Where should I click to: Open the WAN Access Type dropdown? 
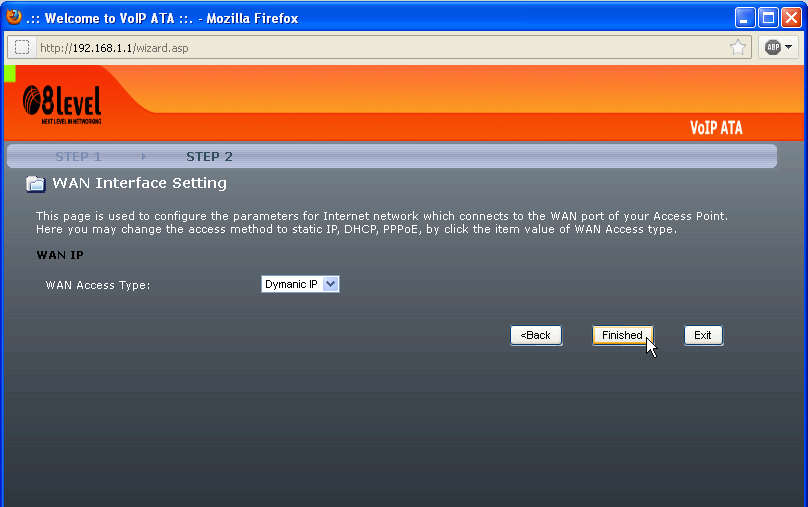tap(300, 284)
